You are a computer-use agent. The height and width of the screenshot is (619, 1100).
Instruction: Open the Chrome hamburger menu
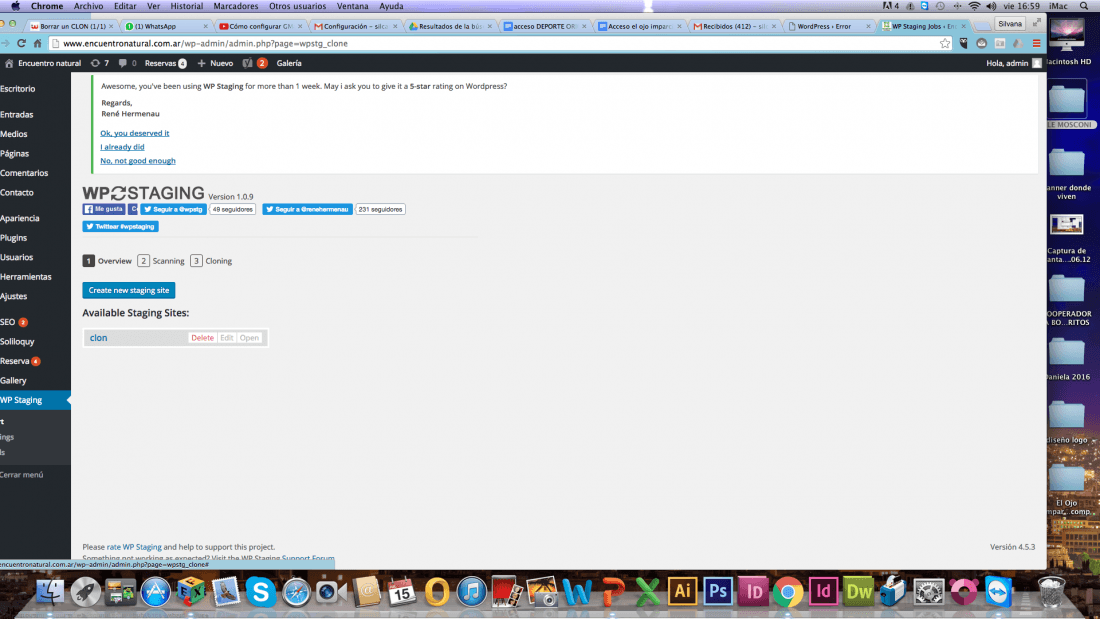pyautogui.click(x=1036, y=44)
